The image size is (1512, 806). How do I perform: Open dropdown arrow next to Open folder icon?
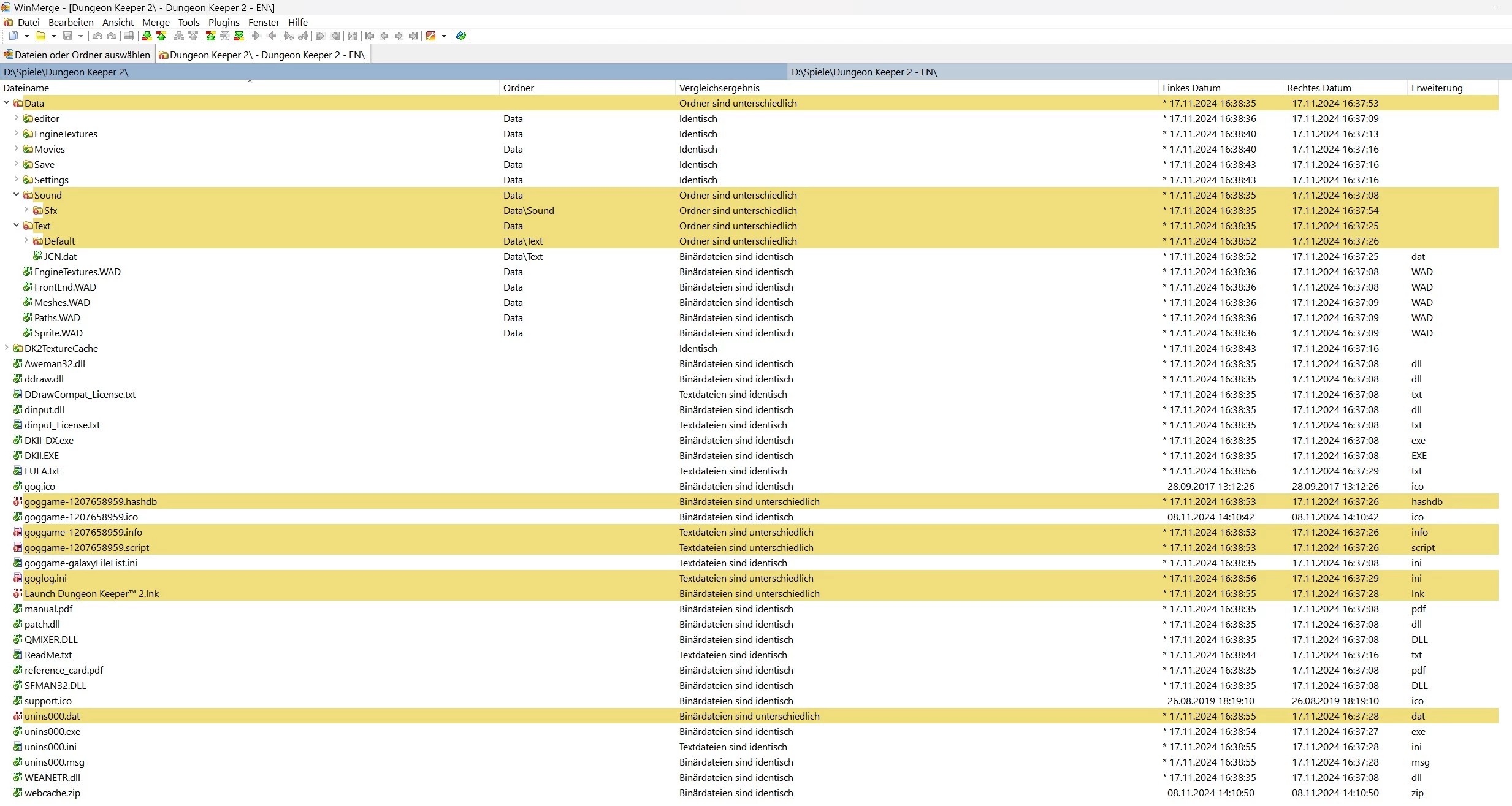53,36
